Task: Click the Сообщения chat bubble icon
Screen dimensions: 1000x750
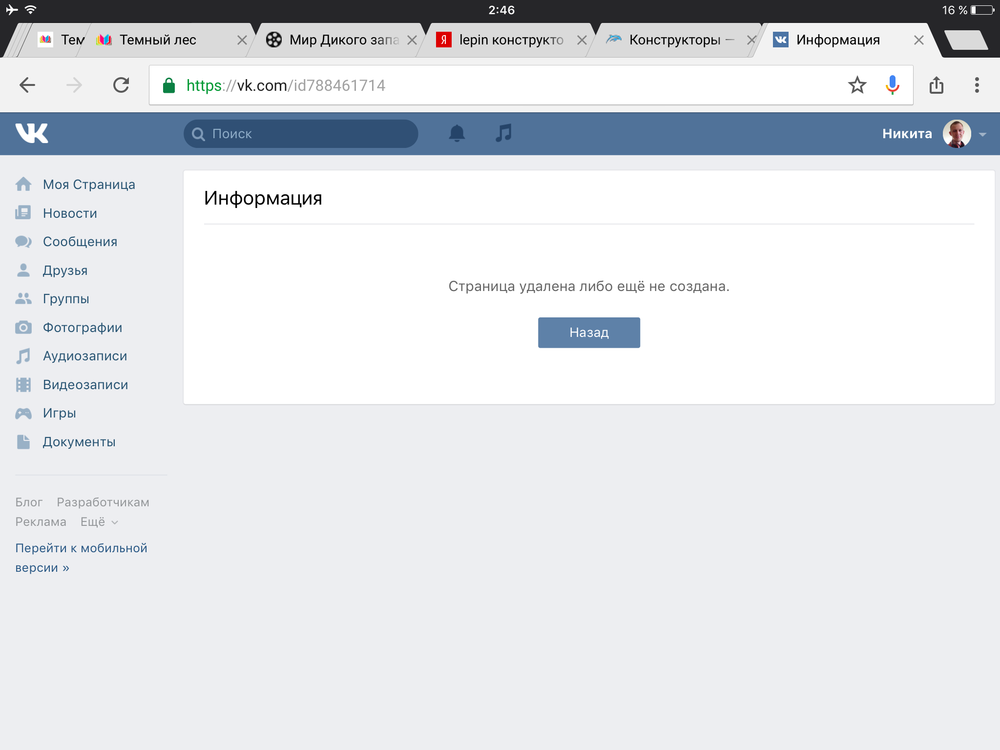Action: 24,242
